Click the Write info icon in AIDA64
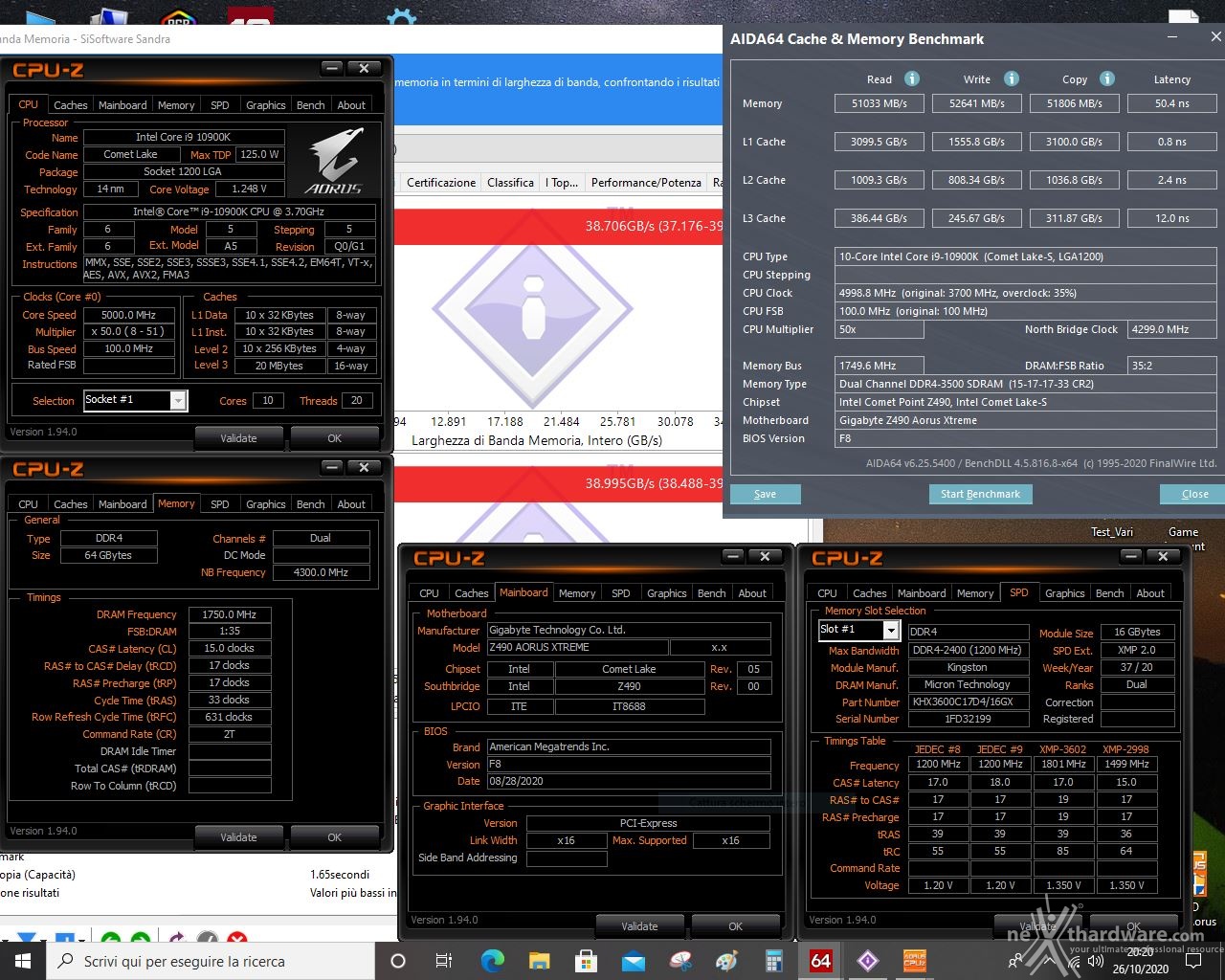This screenshot has width=1225, height=980. pos(1012,78)
